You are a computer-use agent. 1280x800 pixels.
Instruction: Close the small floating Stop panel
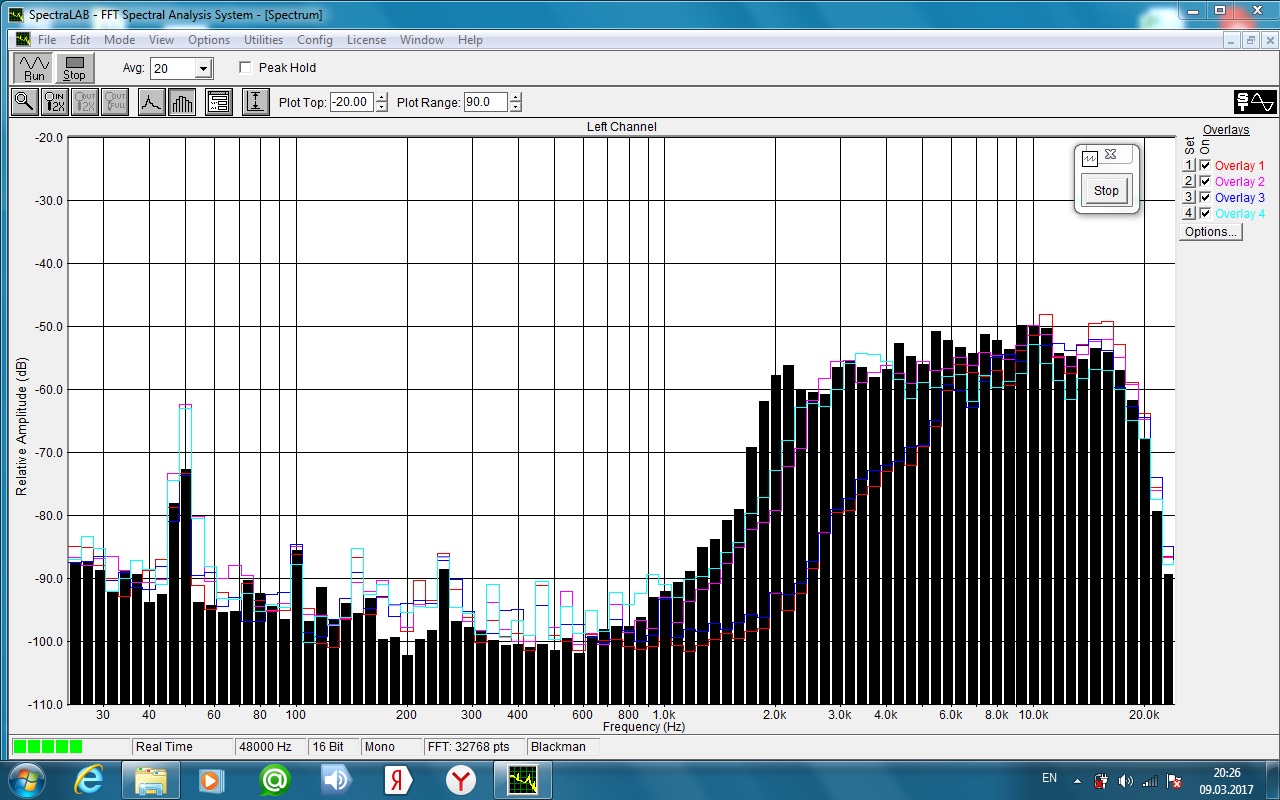pyautogui.click(x=1110, y=155)
